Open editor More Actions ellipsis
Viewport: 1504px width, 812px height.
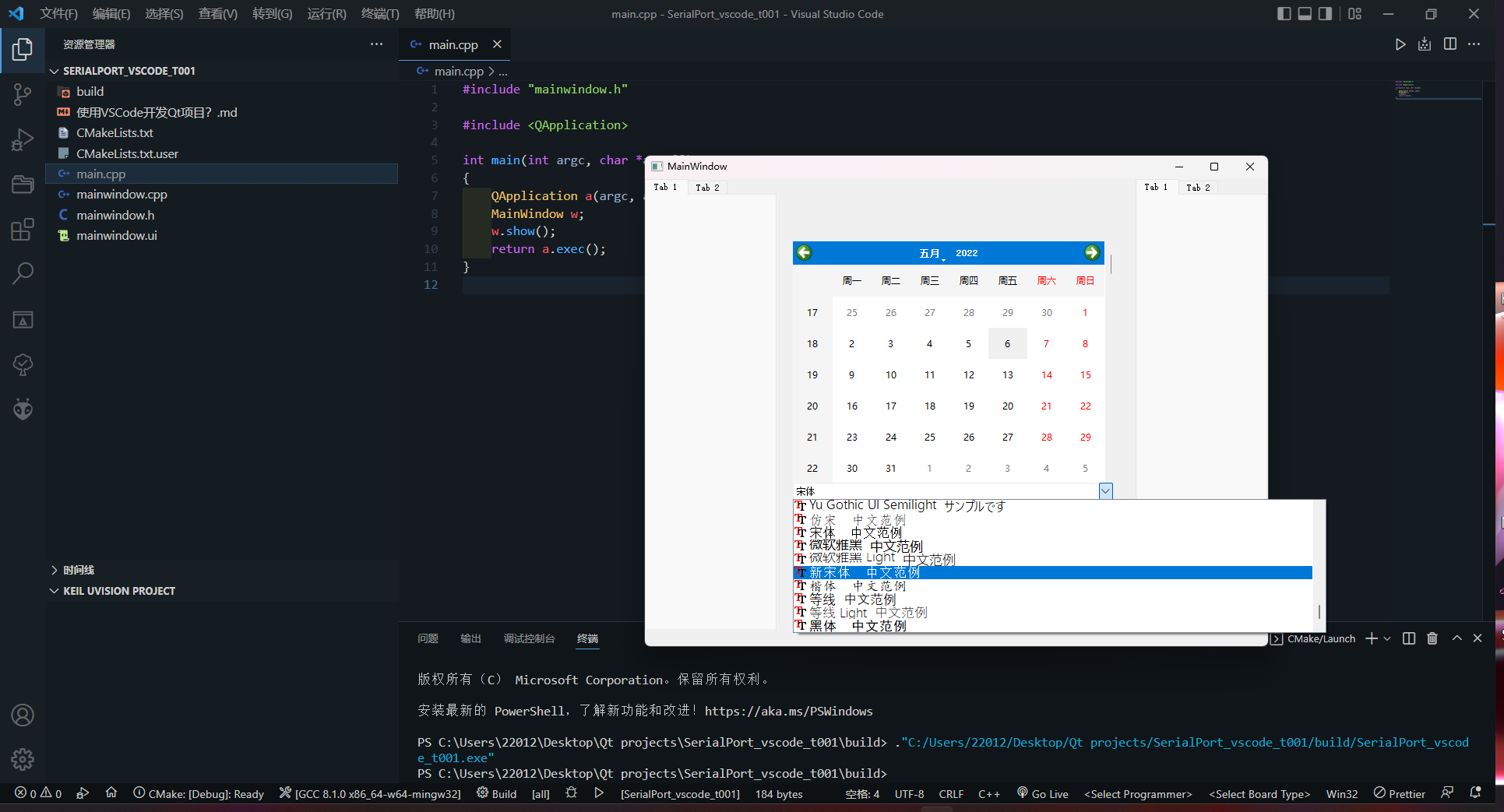(x=1474, y=44)
